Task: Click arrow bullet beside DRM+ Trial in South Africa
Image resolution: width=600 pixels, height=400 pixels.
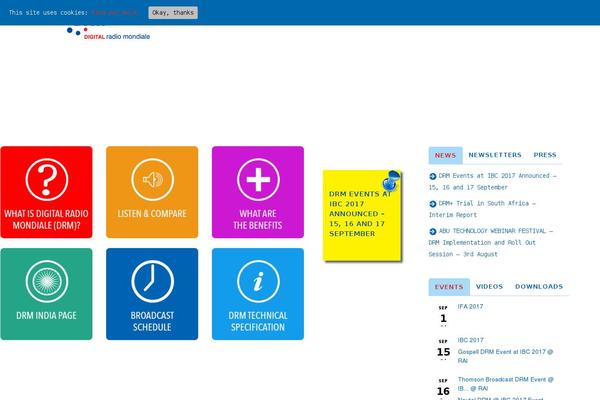Action: 433,204
